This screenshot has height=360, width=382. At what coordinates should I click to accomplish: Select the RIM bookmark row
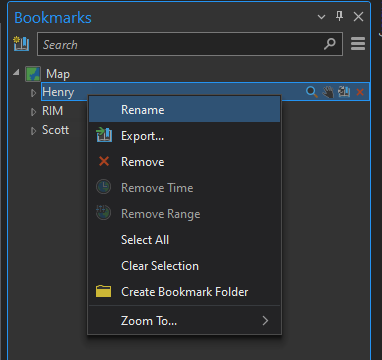pyautogui.click(x=53, y=111)
